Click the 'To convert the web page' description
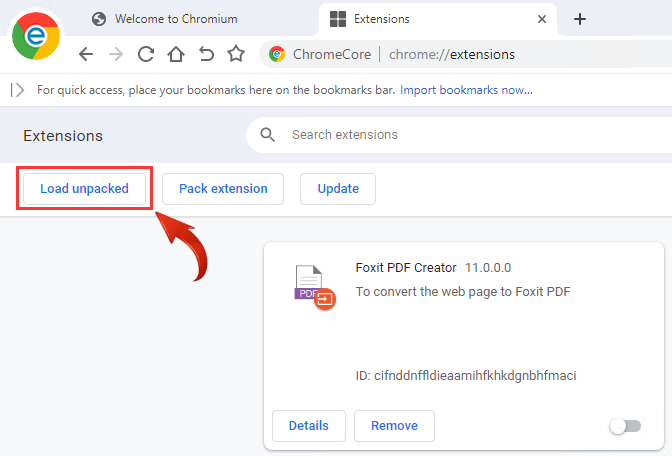The width and height of the screenshot is (672, 456). coord(463,292)
